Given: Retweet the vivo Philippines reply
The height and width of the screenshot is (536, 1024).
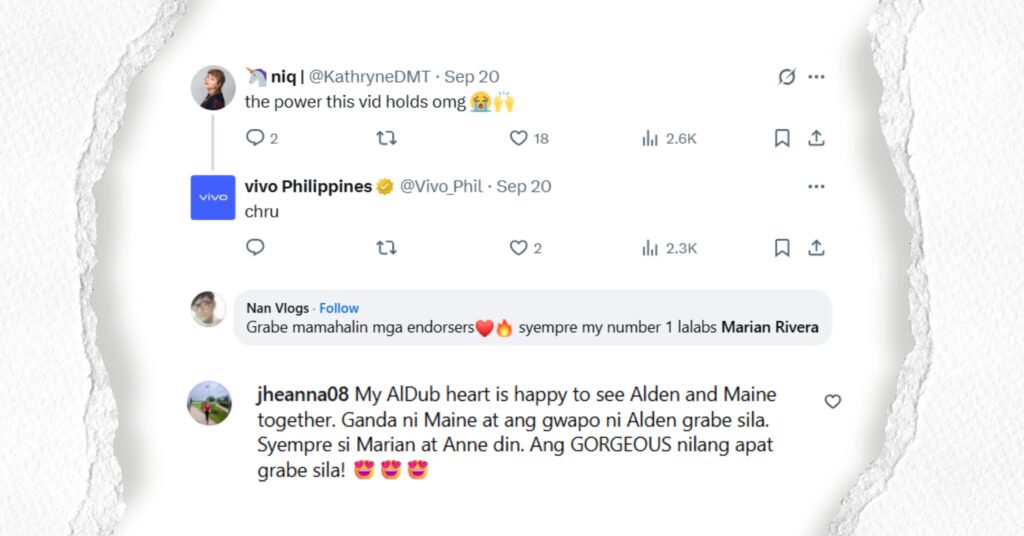Looking at the screenshot, I should coord(386,247).
